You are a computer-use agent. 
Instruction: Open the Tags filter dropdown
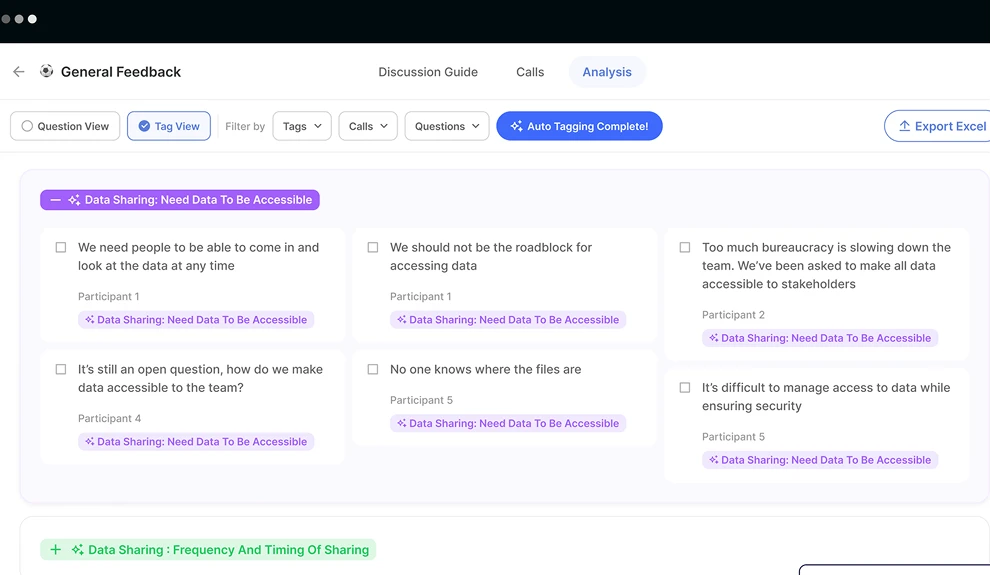301,127
